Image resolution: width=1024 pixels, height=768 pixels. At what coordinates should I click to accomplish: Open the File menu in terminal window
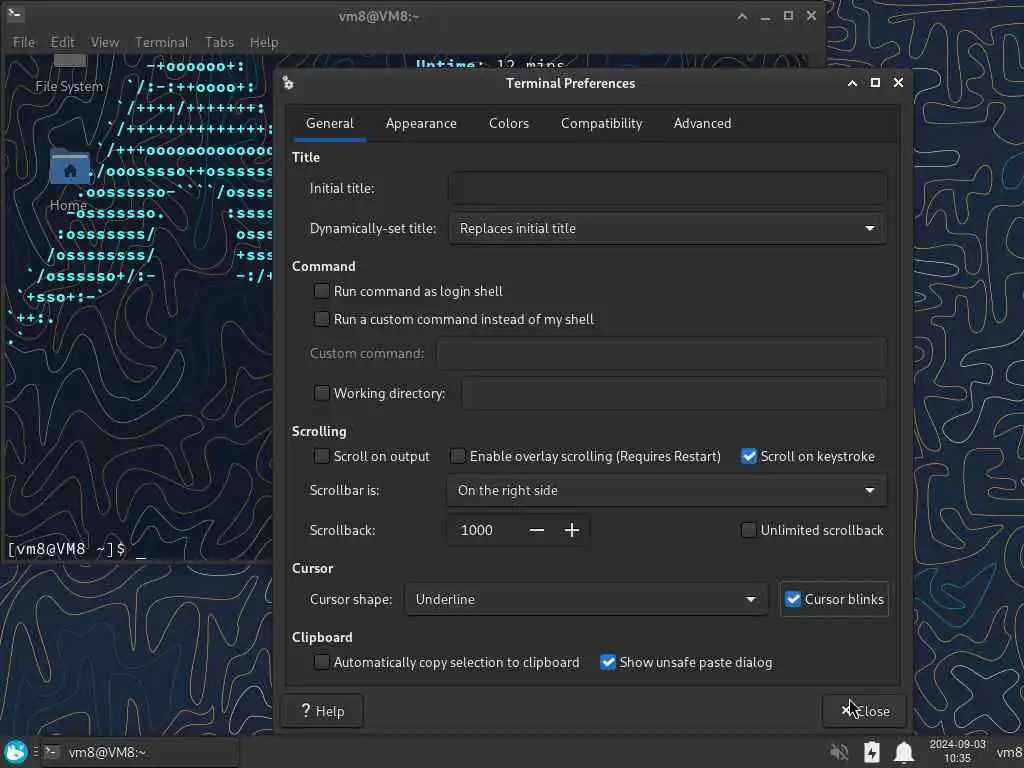pos(24,42)
